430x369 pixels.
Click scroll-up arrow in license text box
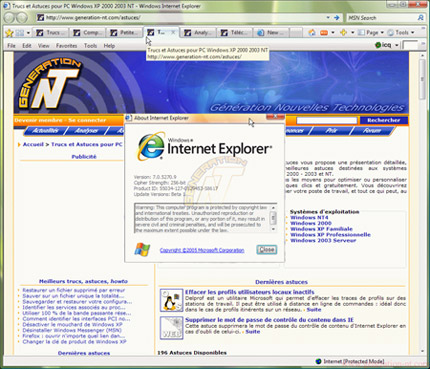click(x=273, y=207)
